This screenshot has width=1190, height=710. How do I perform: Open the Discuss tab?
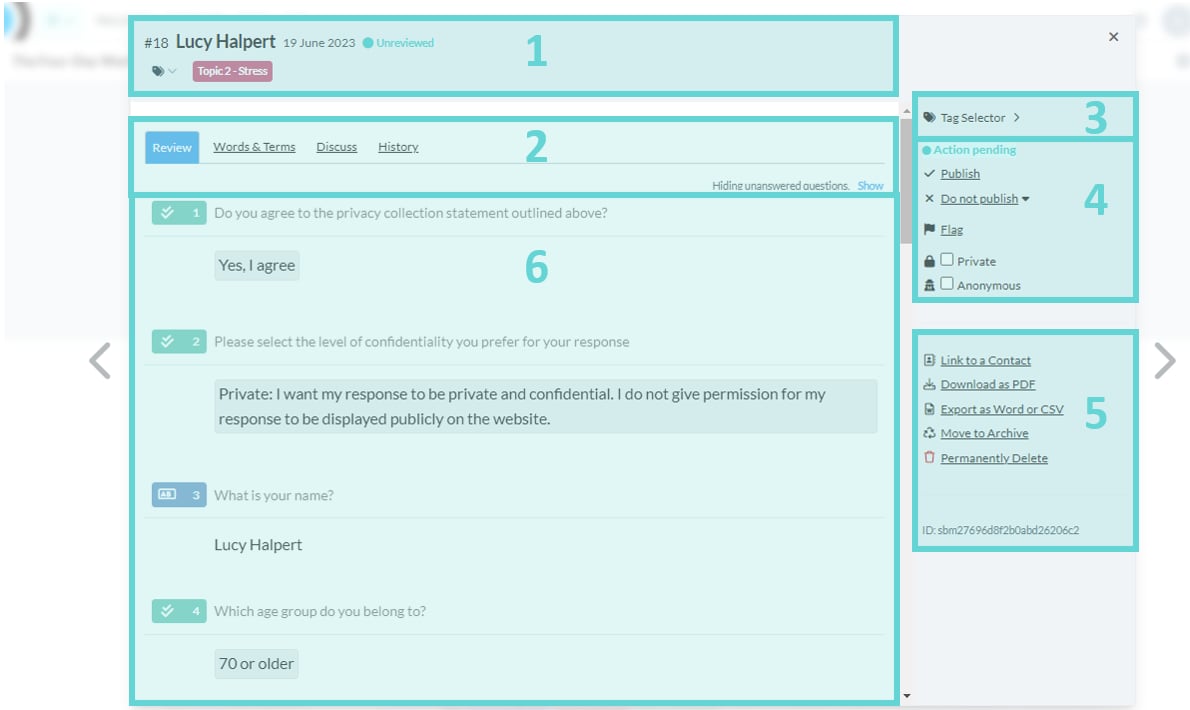[337, 147]
